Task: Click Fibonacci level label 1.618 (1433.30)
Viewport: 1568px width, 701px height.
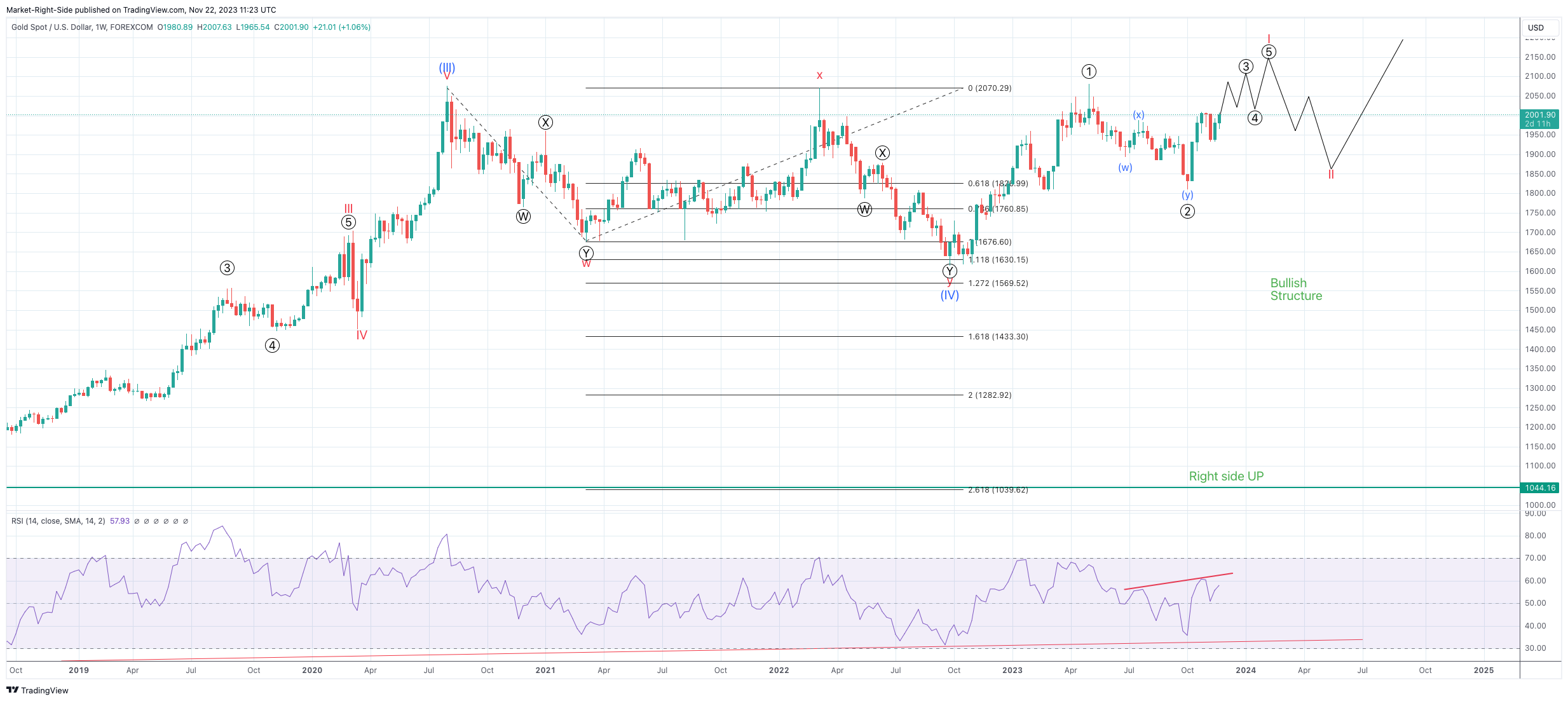Action: click(x=998, y=337)
